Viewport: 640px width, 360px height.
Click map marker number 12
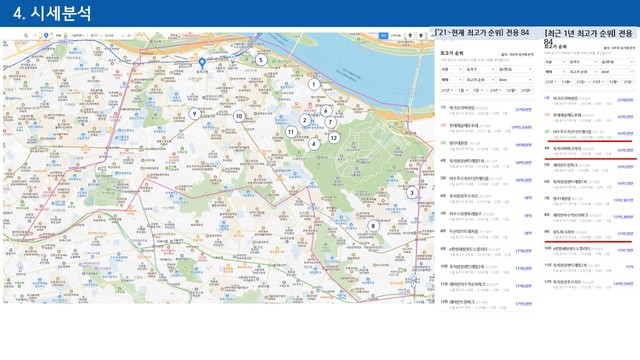click(334, 138)
